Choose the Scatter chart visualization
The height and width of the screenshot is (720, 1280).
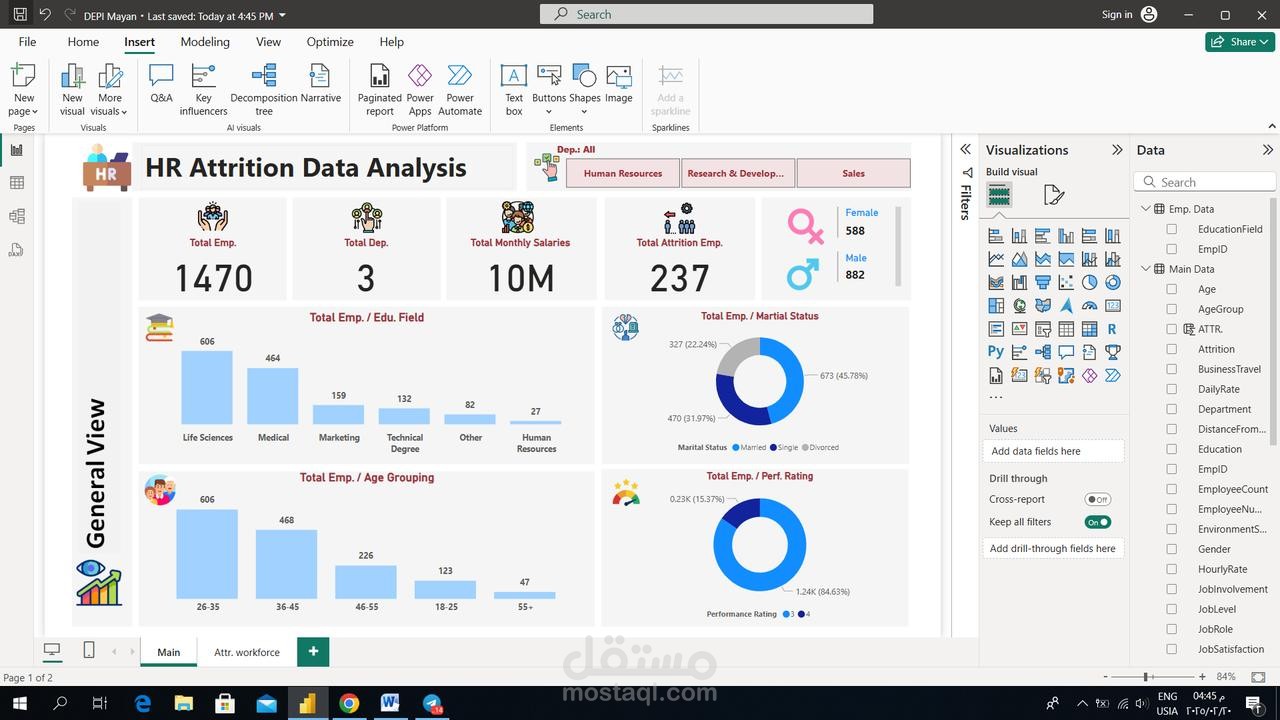[x=1066, y=282]
